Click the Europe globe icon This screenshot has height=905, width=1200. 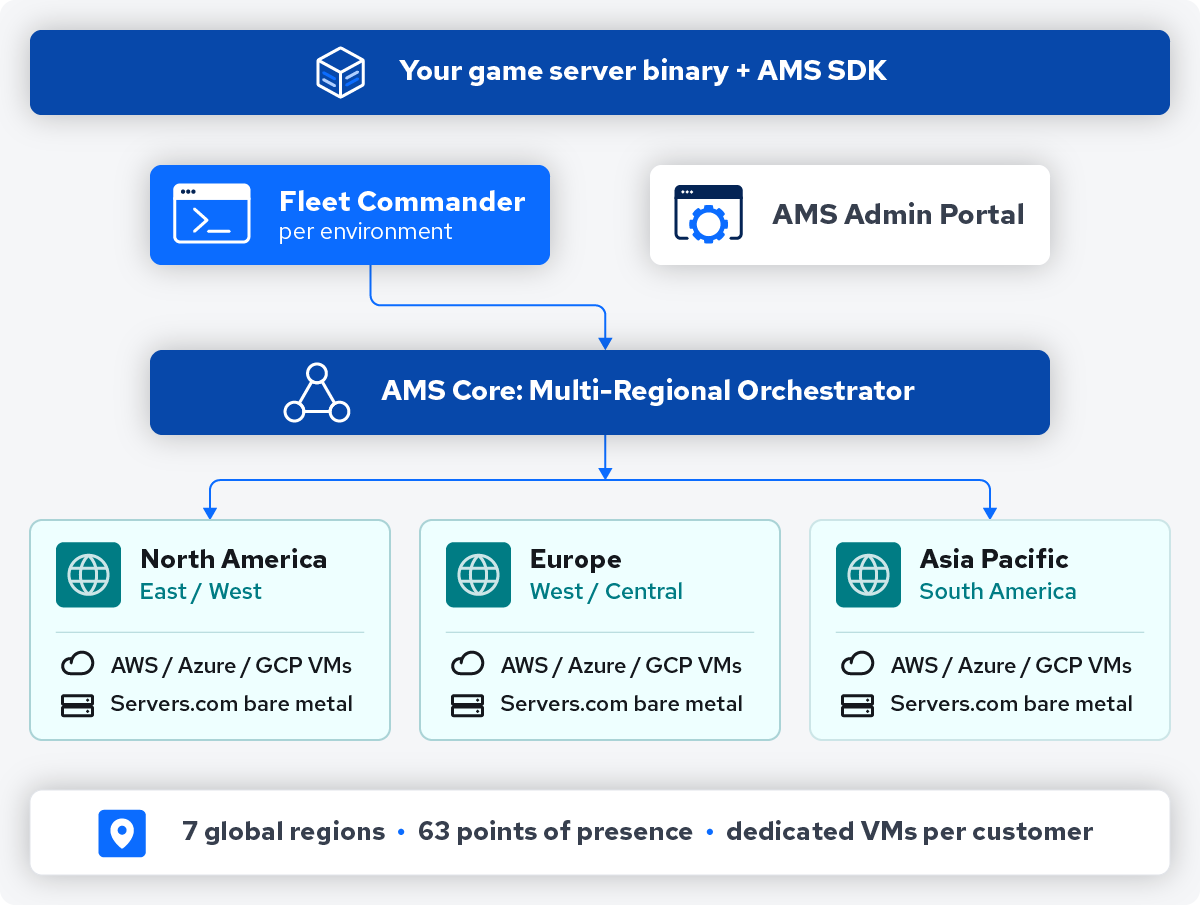click(x=478, y=574)
